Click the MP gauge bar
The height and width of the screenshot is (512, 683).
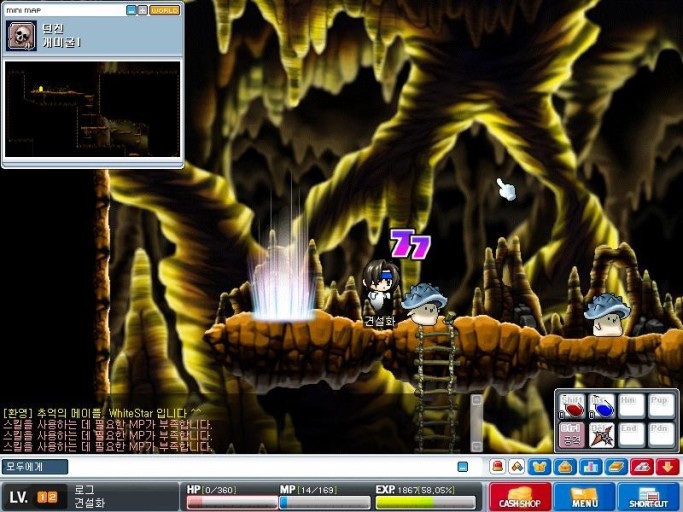click(325, 503)
